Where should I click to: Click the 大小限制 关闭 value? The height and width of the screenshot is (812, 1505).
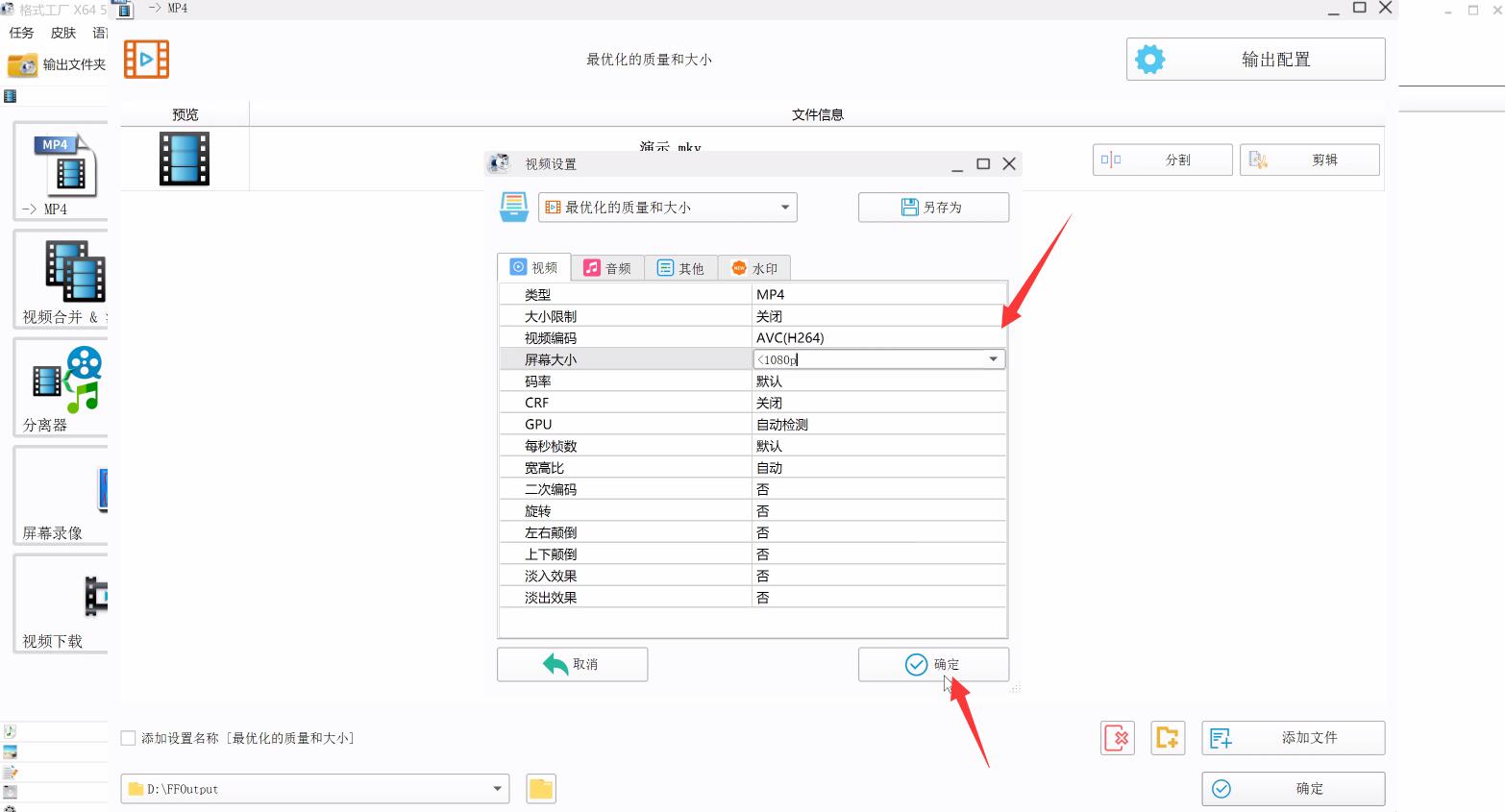tap(878, 316)
